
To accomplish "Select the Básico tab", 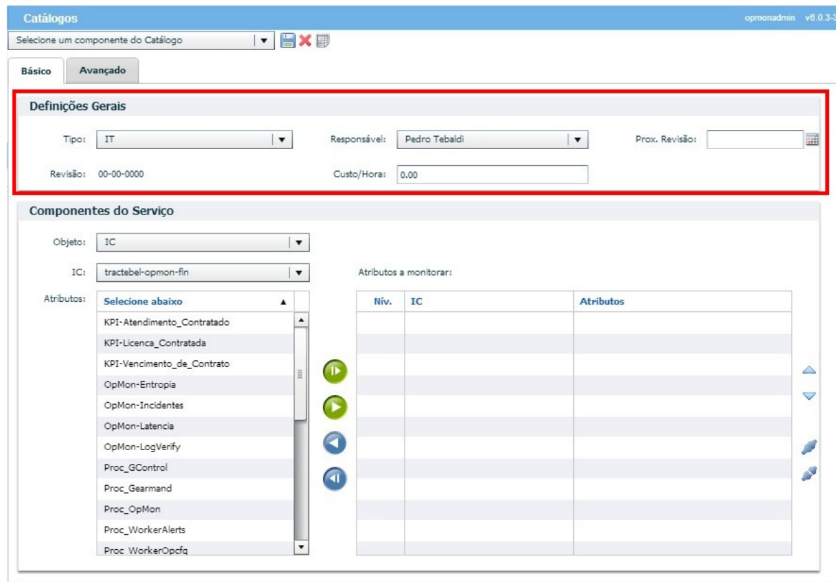I will click(x=36, y=71).
